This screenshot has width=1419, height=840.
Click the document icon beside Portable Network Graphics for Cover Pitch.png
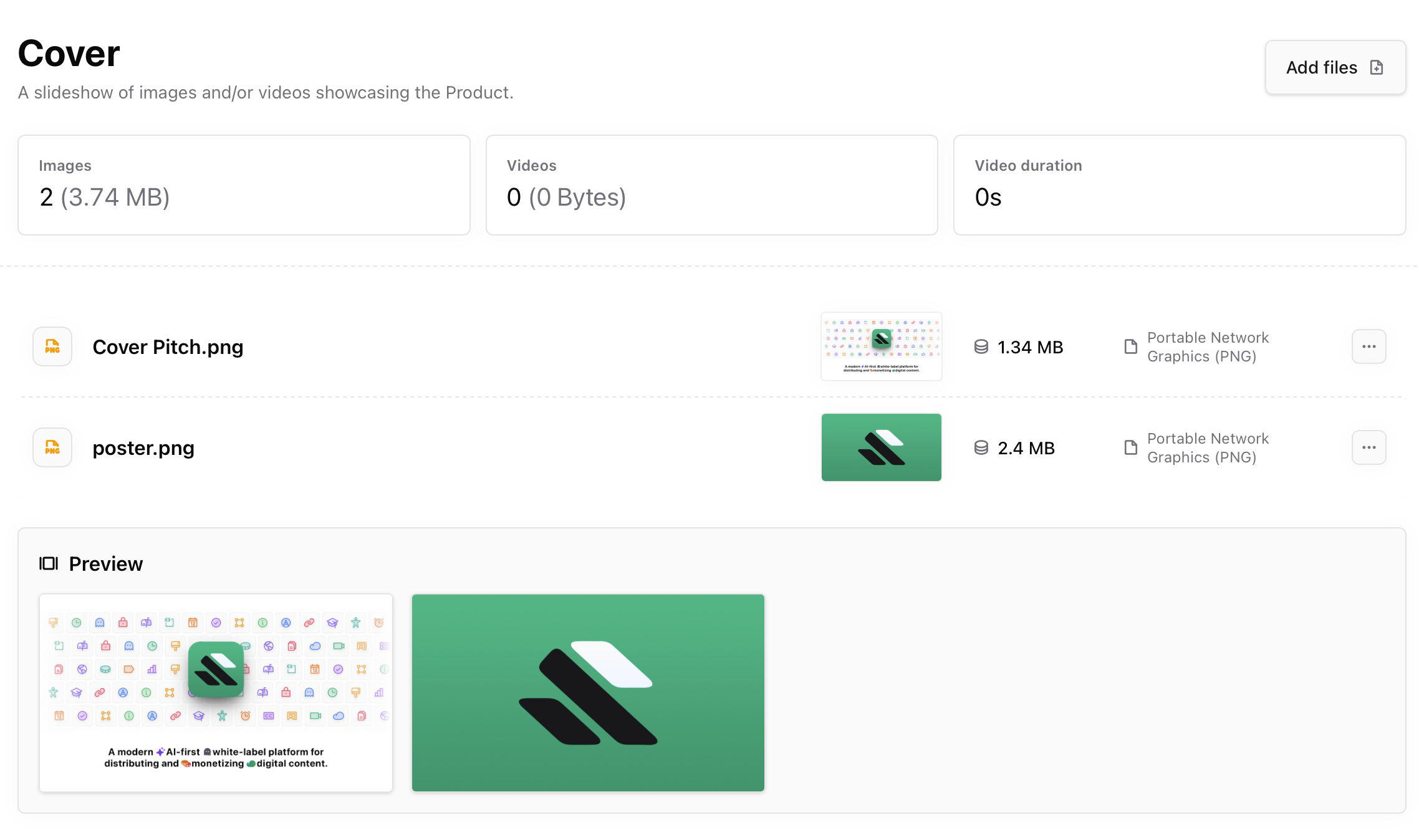[1130, 346]
